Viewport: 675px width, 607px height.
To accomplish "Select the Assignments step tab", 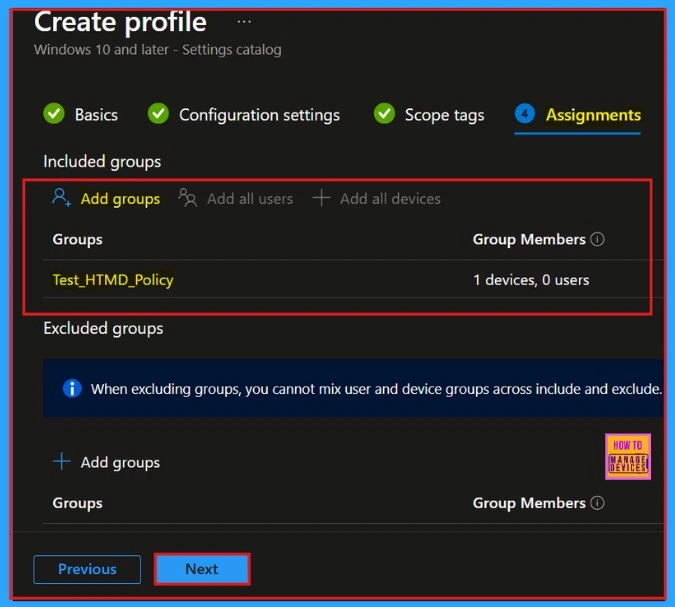I will [x=578, y=115].
